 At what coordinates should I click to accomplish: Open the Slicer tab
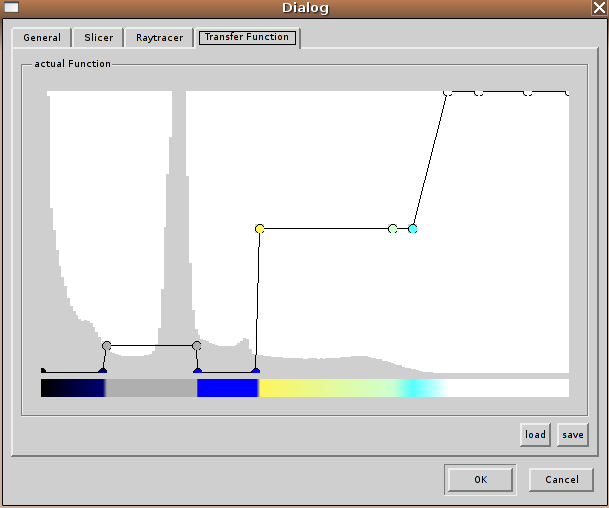(99, 38)
